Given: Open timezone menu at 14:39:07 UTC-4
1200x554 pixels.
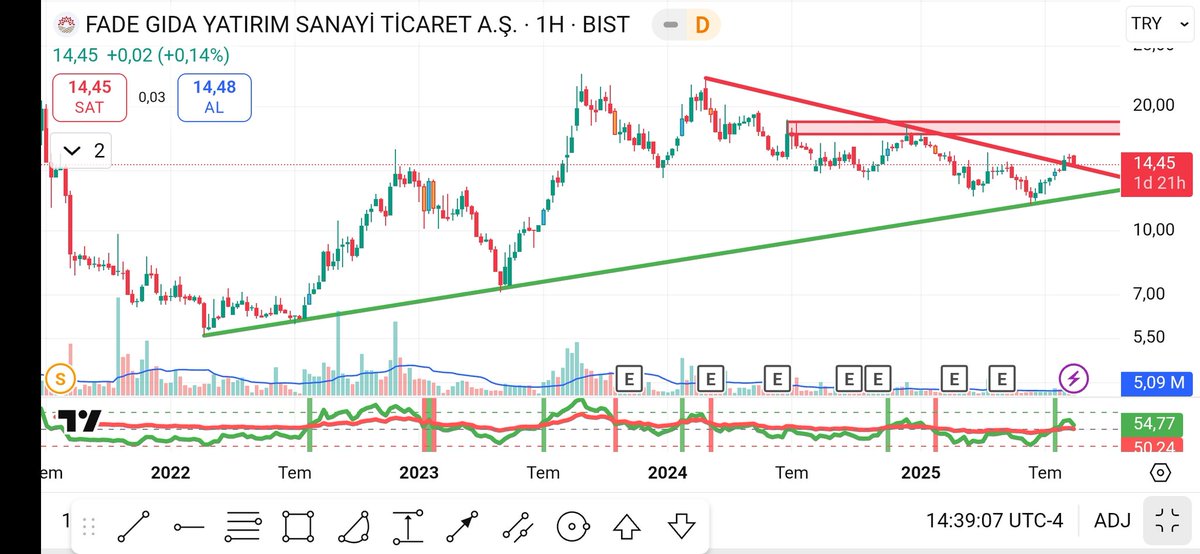Looking at the screenshot, I should (994, 520).
